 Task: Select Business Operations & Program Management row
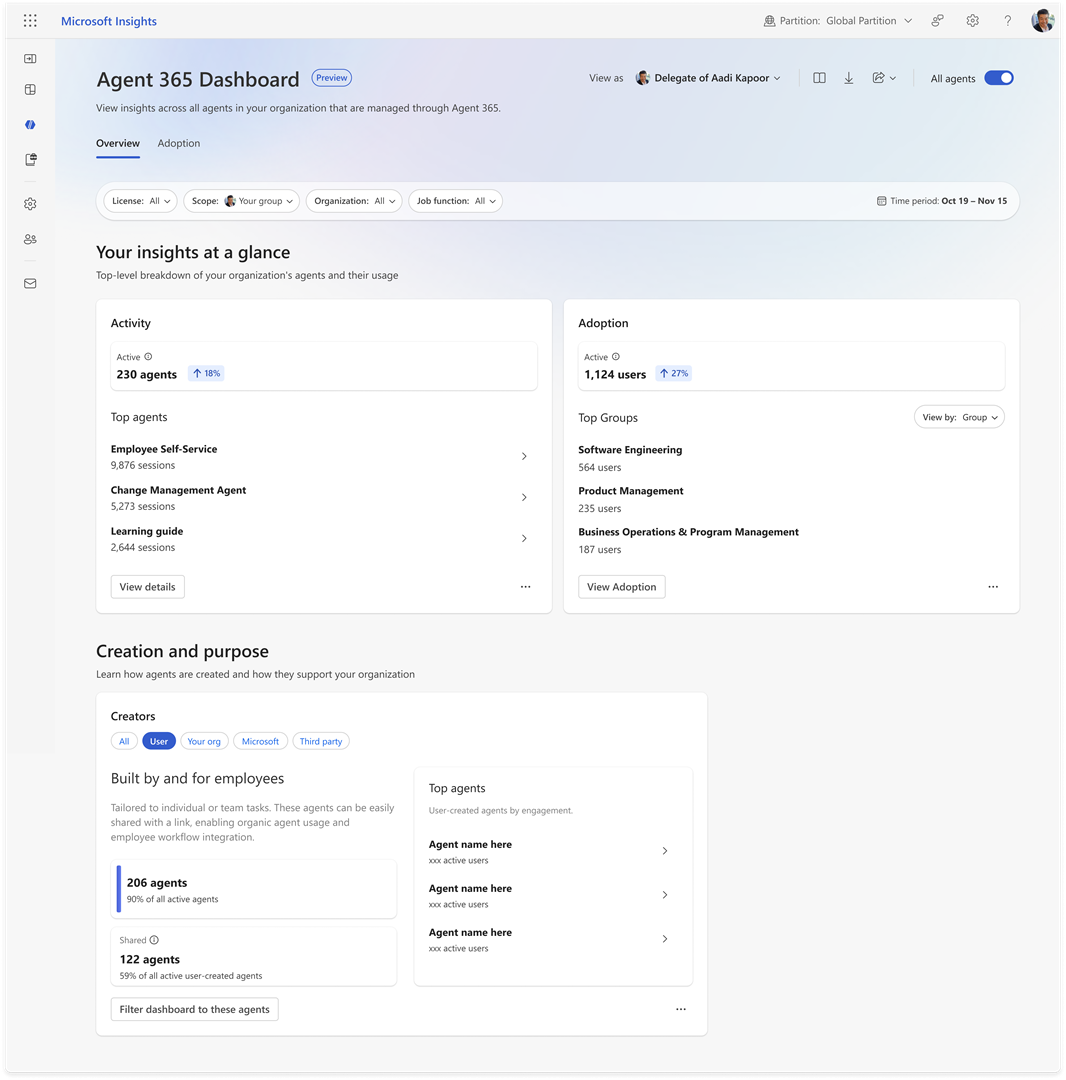(791, 541)
